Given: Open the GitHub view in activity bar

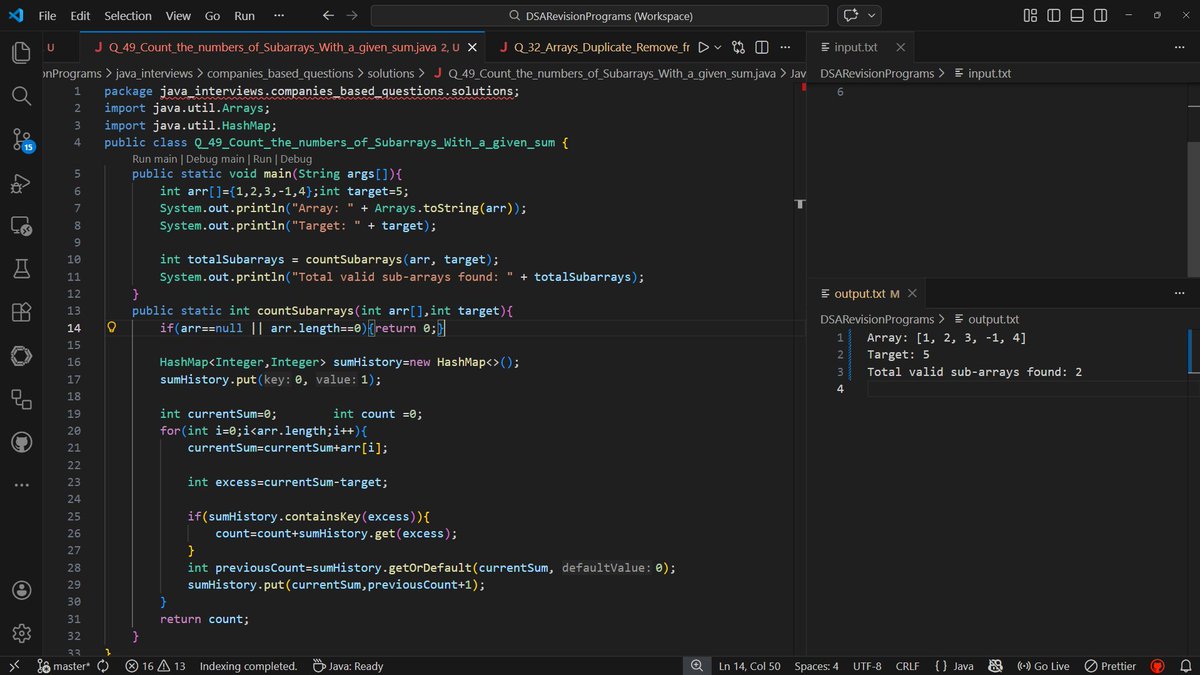Looking at the screenshot, I should click(22, 441).
